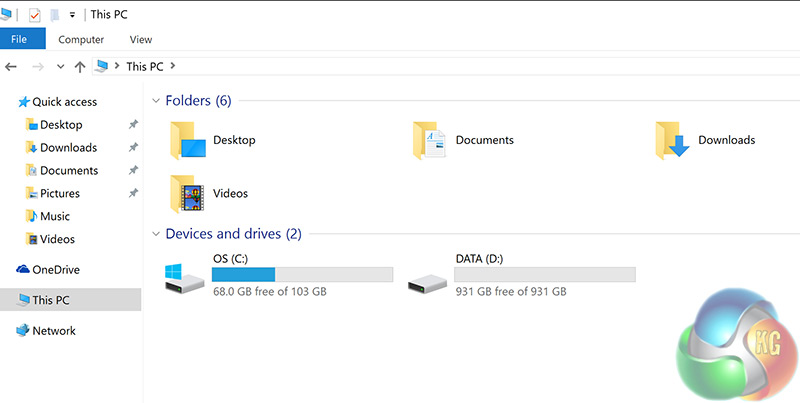800x403 pixels.
Task: Click the Back arrow navigation icon
Action: (11, 66)
